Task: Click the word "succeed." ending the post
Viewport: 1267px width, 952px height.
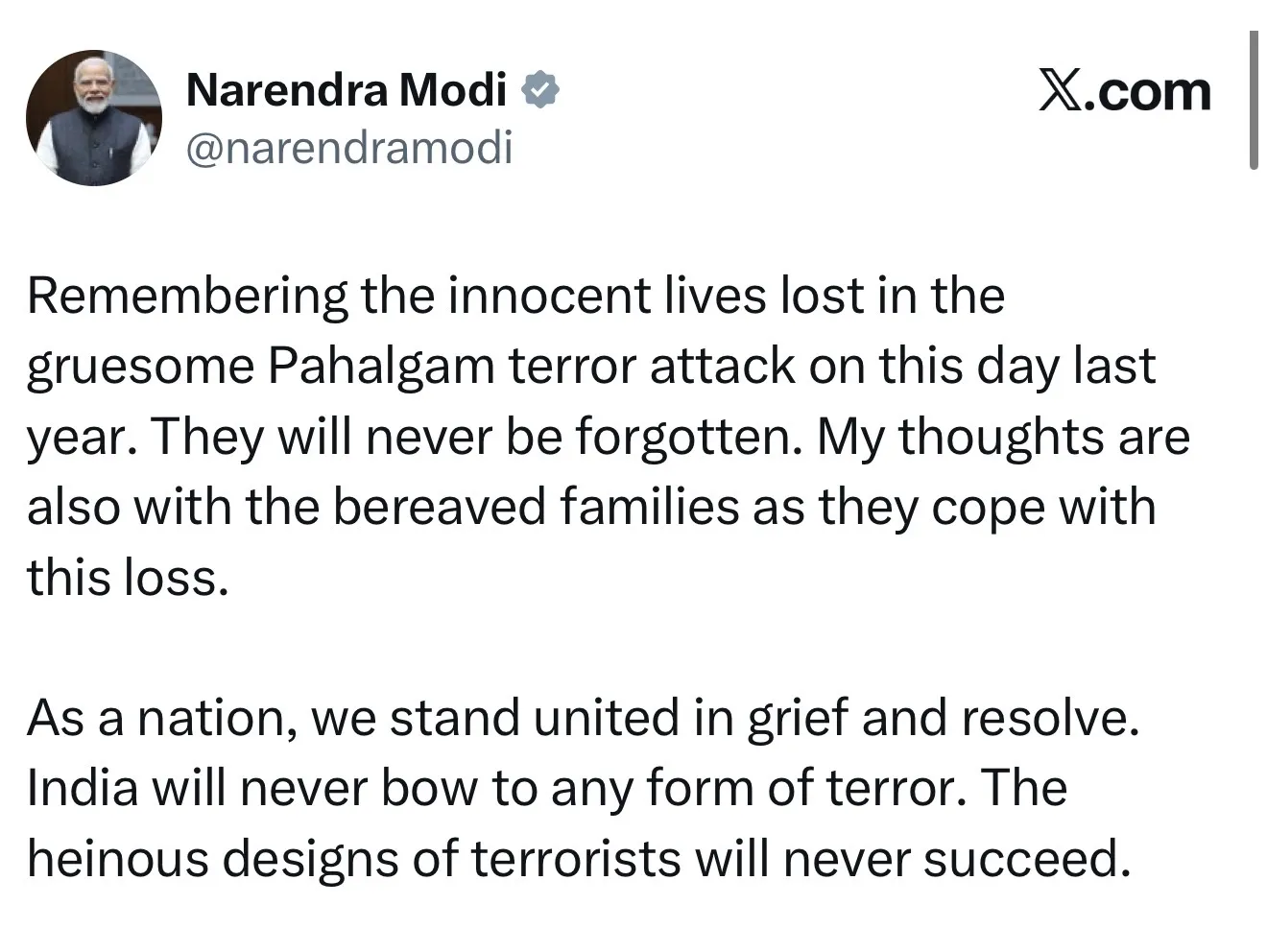Action: tap(1024, 859)
